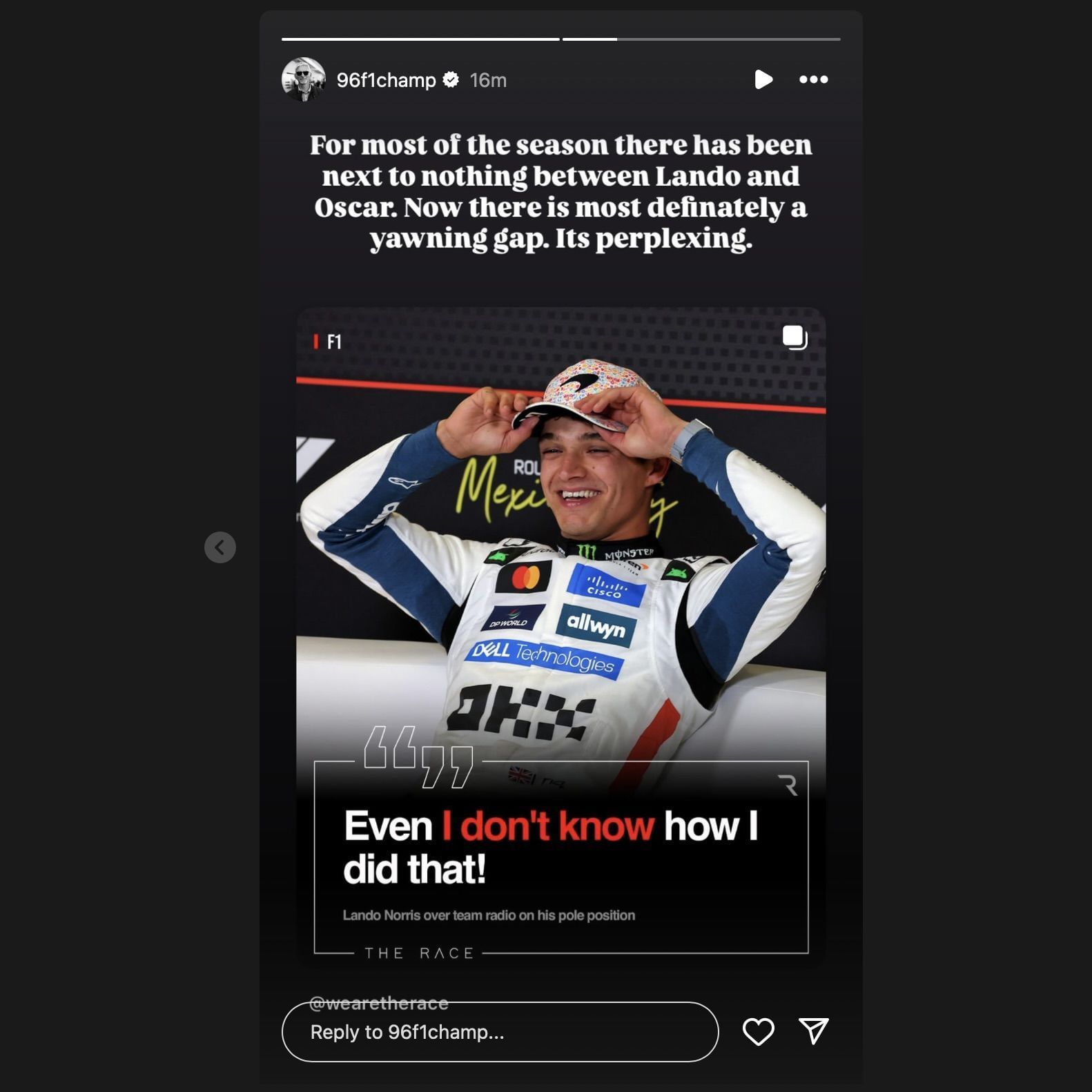
Task: Go back with the previous story arrow
Action: coord(220,547)
